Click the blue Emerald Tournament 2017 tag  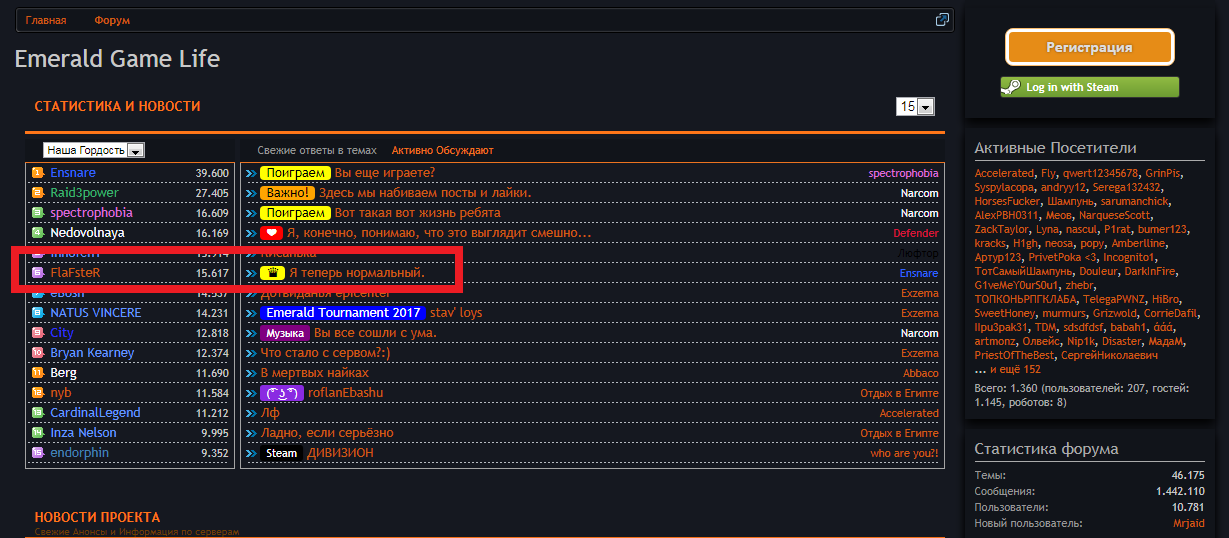tap(342, 313)
